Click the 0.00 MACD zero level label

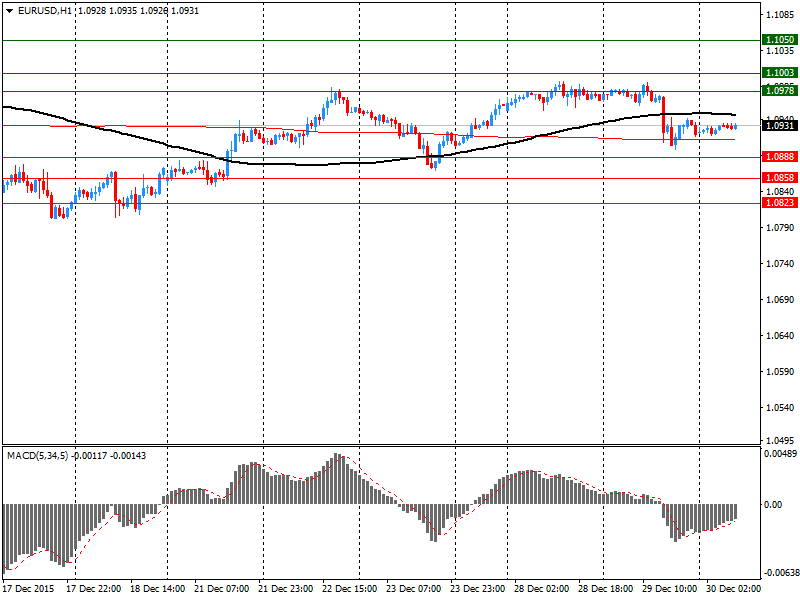point(773,505)
